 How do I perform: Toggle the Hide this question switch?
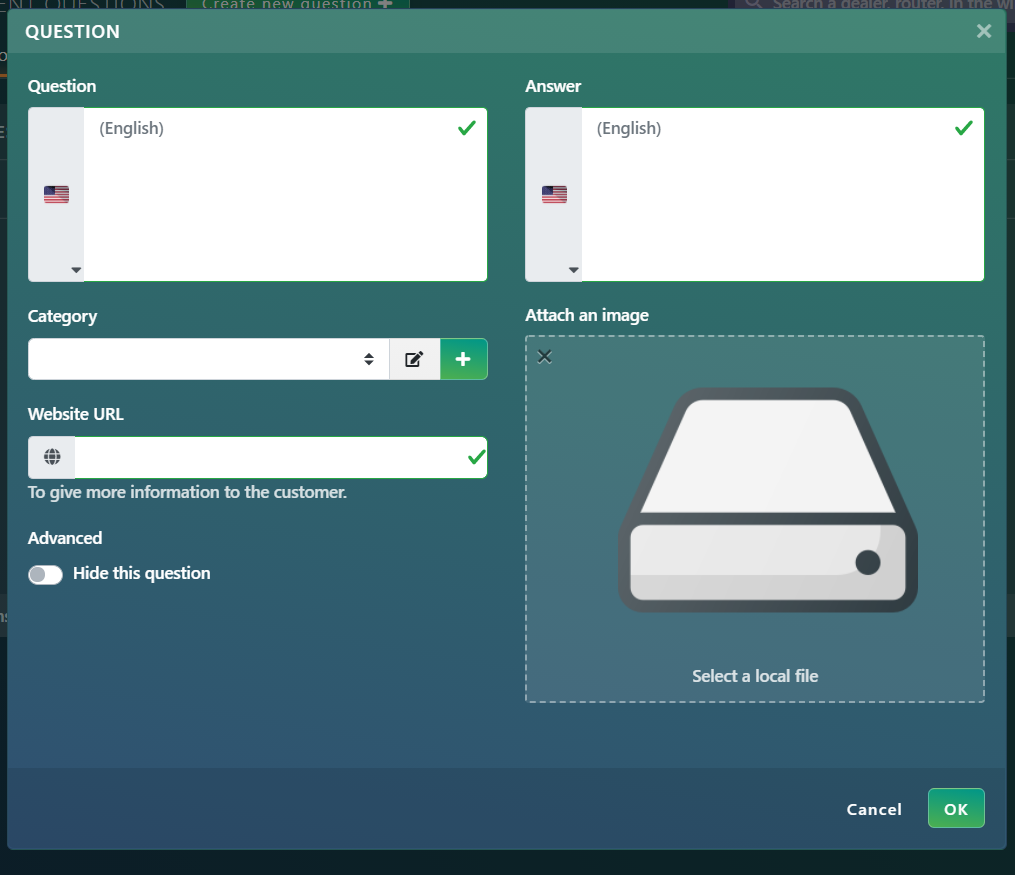tap(45, 574)
